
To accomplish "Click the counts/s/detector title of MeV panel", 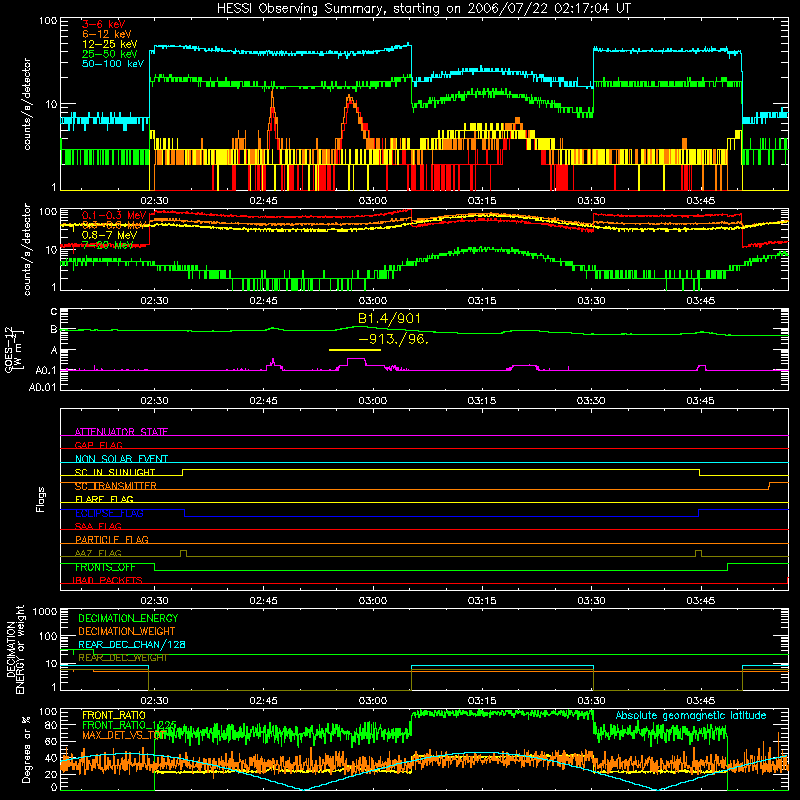I will [x=27, y=249].
